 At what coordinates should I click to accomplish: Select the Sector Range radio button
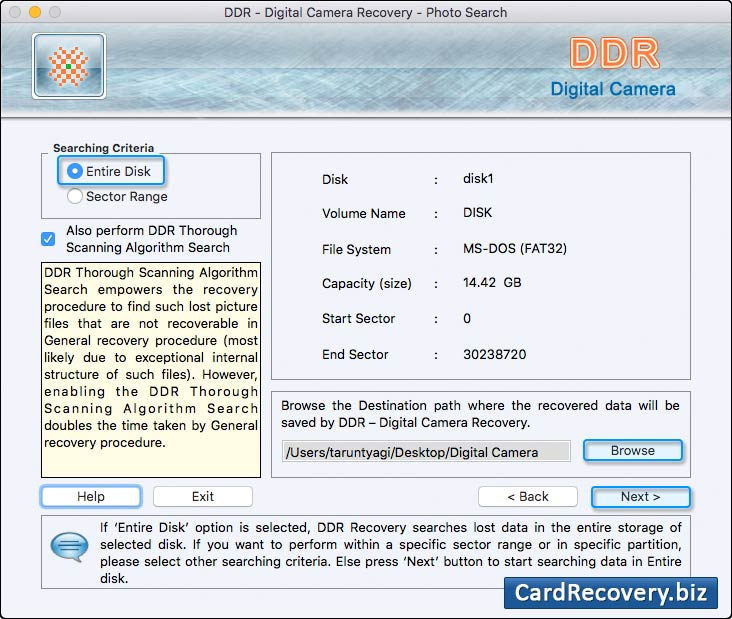click(75, 197)
